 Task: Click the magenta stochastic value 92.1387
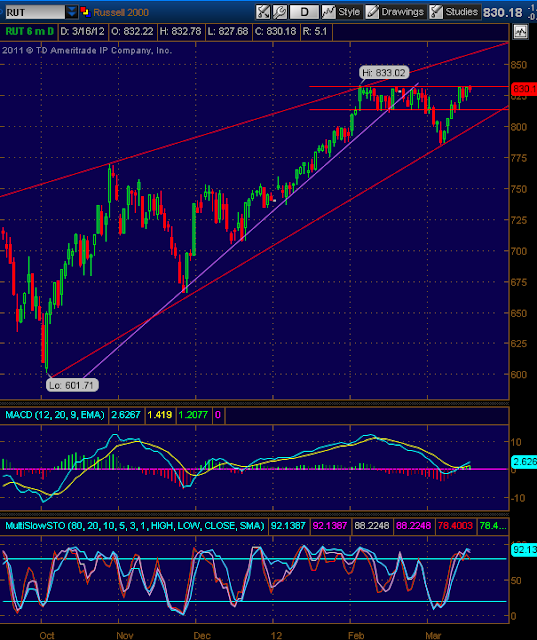[x=330, y=526]
